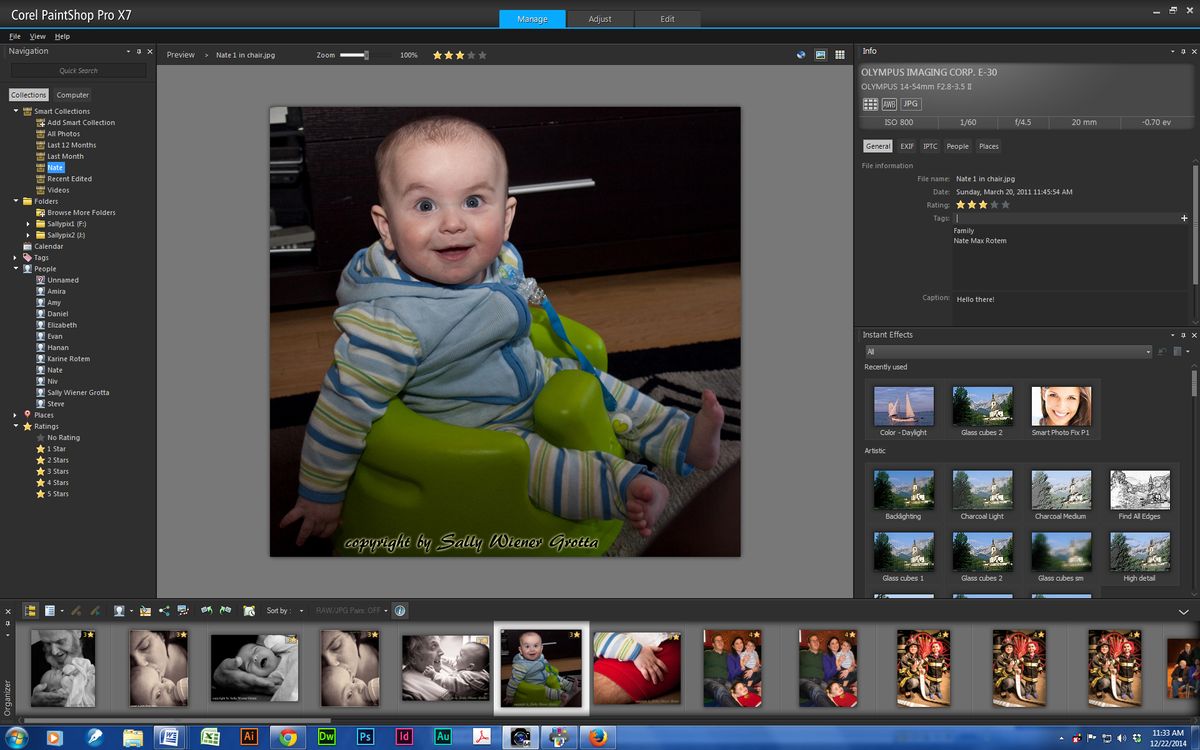Switch to Thumbnail grid mode icon
The height and width of the screenshot is (750, 1200).
pyautogui.click(x=840, y=55)
